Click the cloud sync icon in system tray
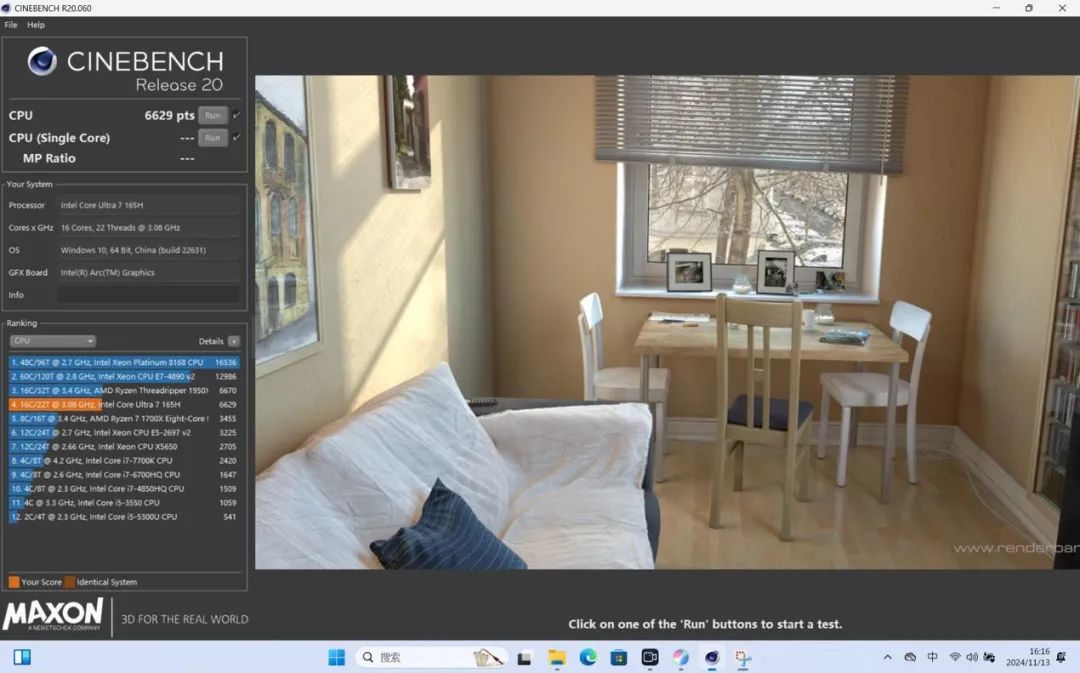Image resolution: width=1080 pixels, height=673 pixels. coord(910,658)
